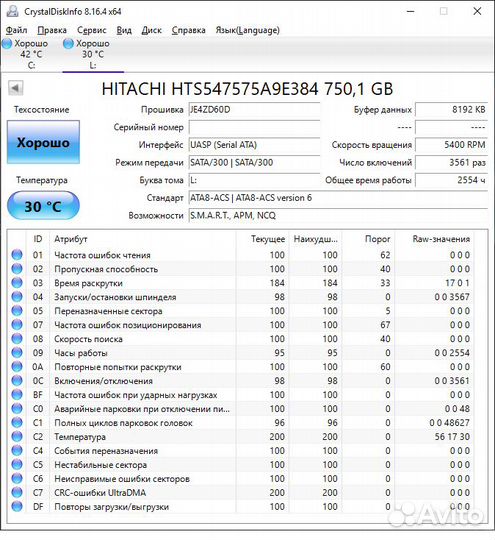This screenshot has height=540, width=495.
Task: Click the Стандарт field ATA8-ACS
Action: (x=338, y=198)
